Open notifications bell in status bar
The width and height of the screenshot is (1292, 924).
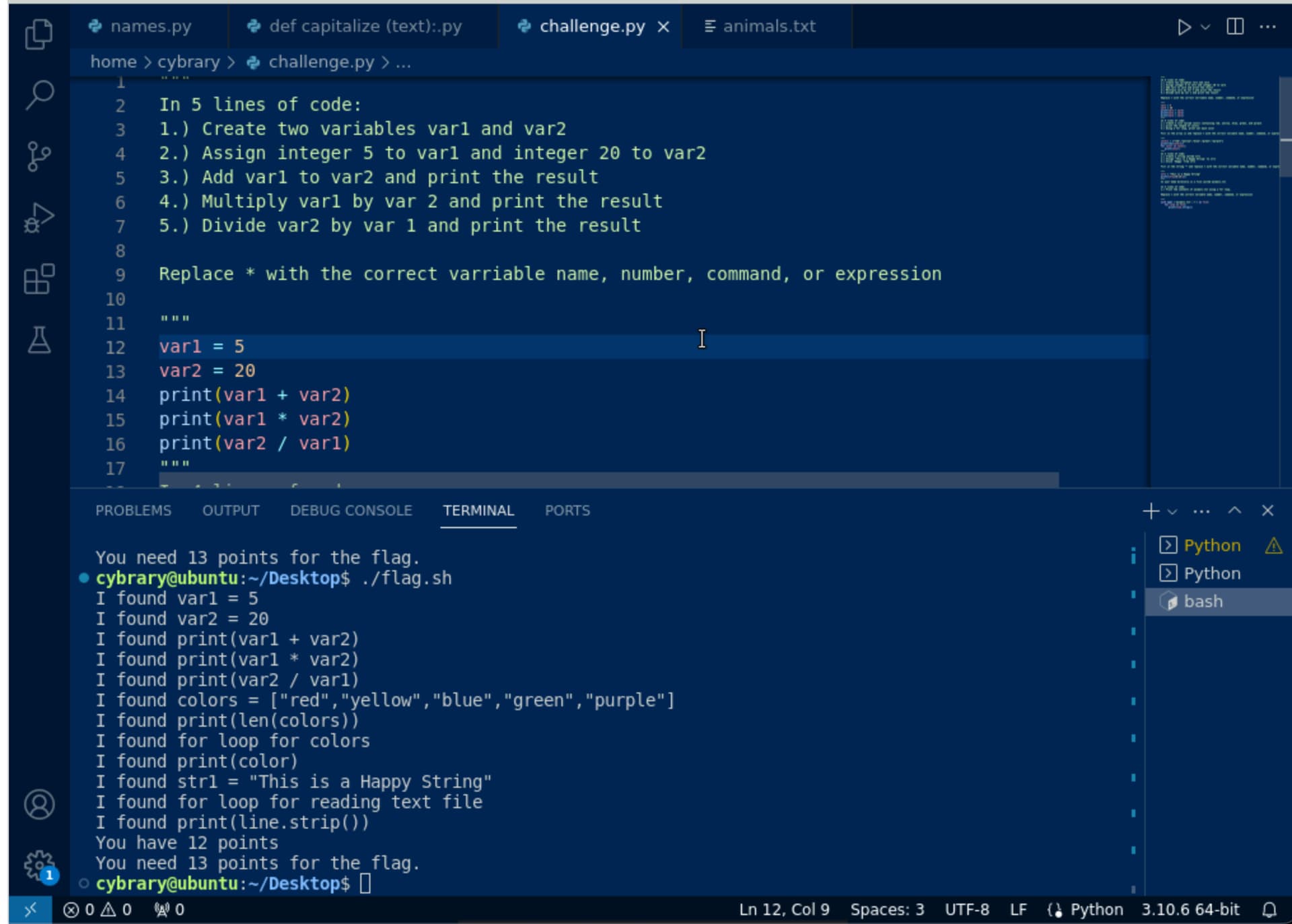click(x=1268, y=910)
